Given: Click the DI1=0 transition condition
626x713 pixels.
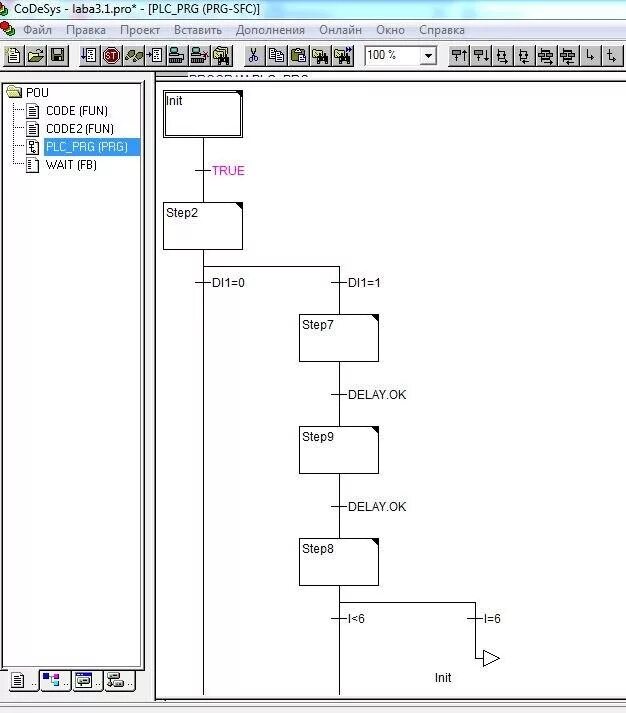Looking at the screenshot, I should (228, 283).
